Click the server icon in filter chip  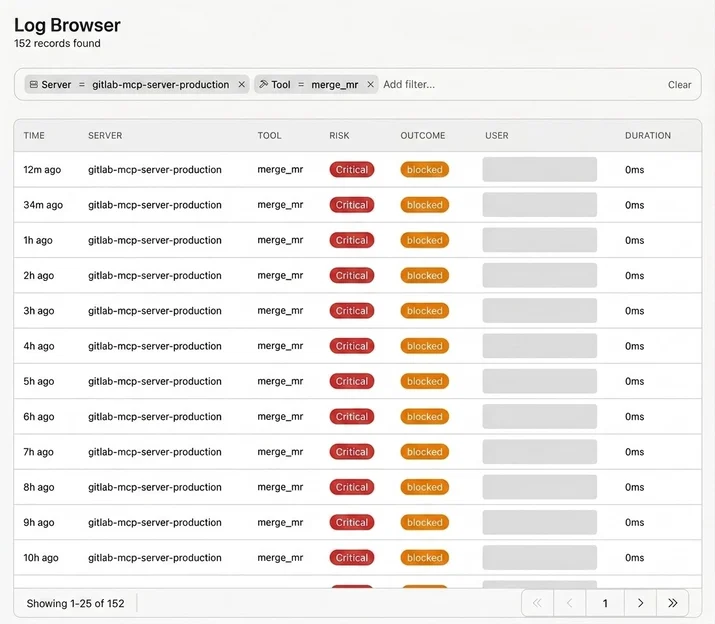[33, 84]
